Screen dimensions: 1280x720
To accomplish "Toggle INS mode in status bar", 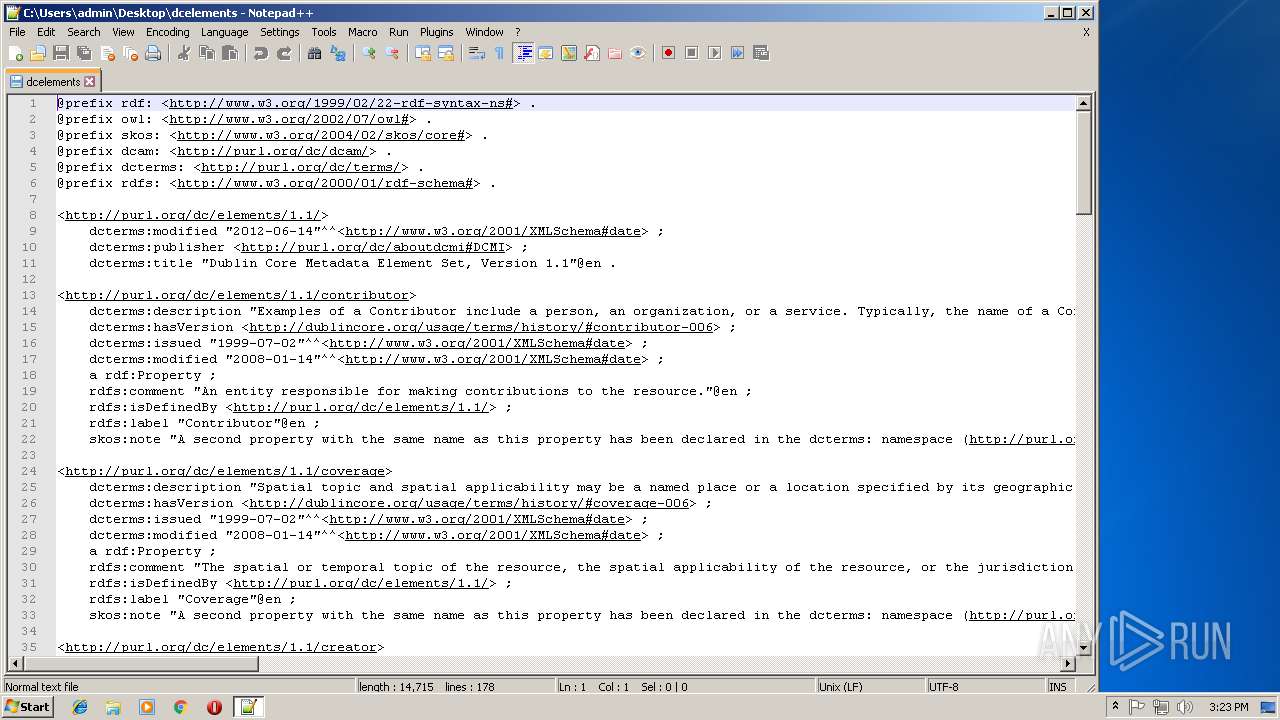I will tap(1058, 687).
